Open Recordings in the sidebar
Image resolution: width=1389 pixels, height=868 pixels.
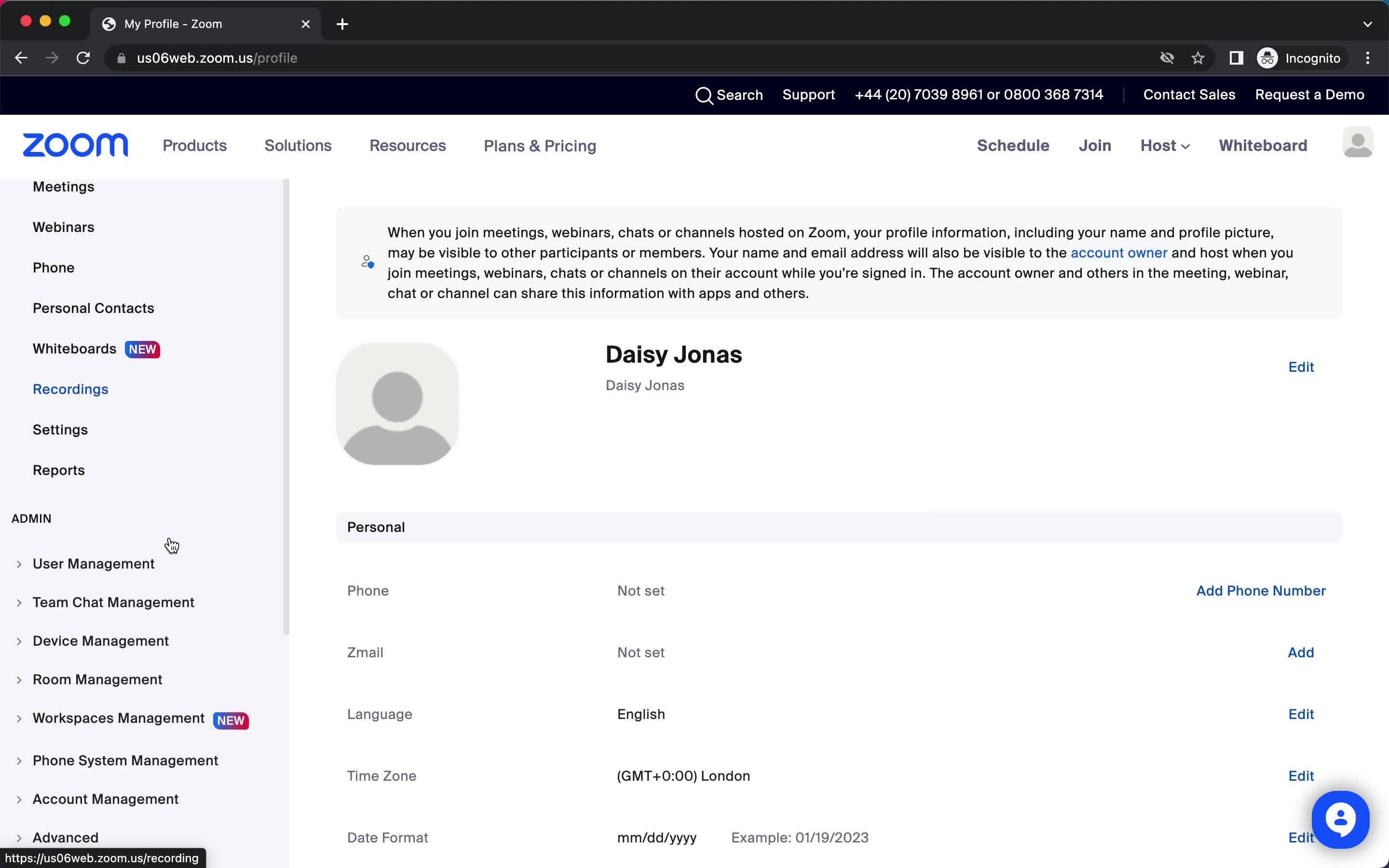click(x=70, y=389)
